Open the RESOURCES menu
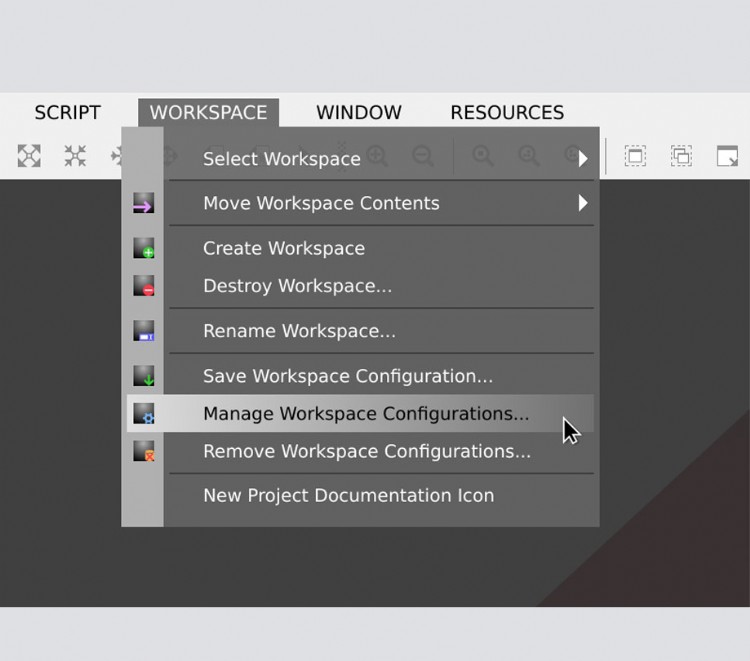Image resolution: width=750 pixels, height=661 pixels. 506,113
